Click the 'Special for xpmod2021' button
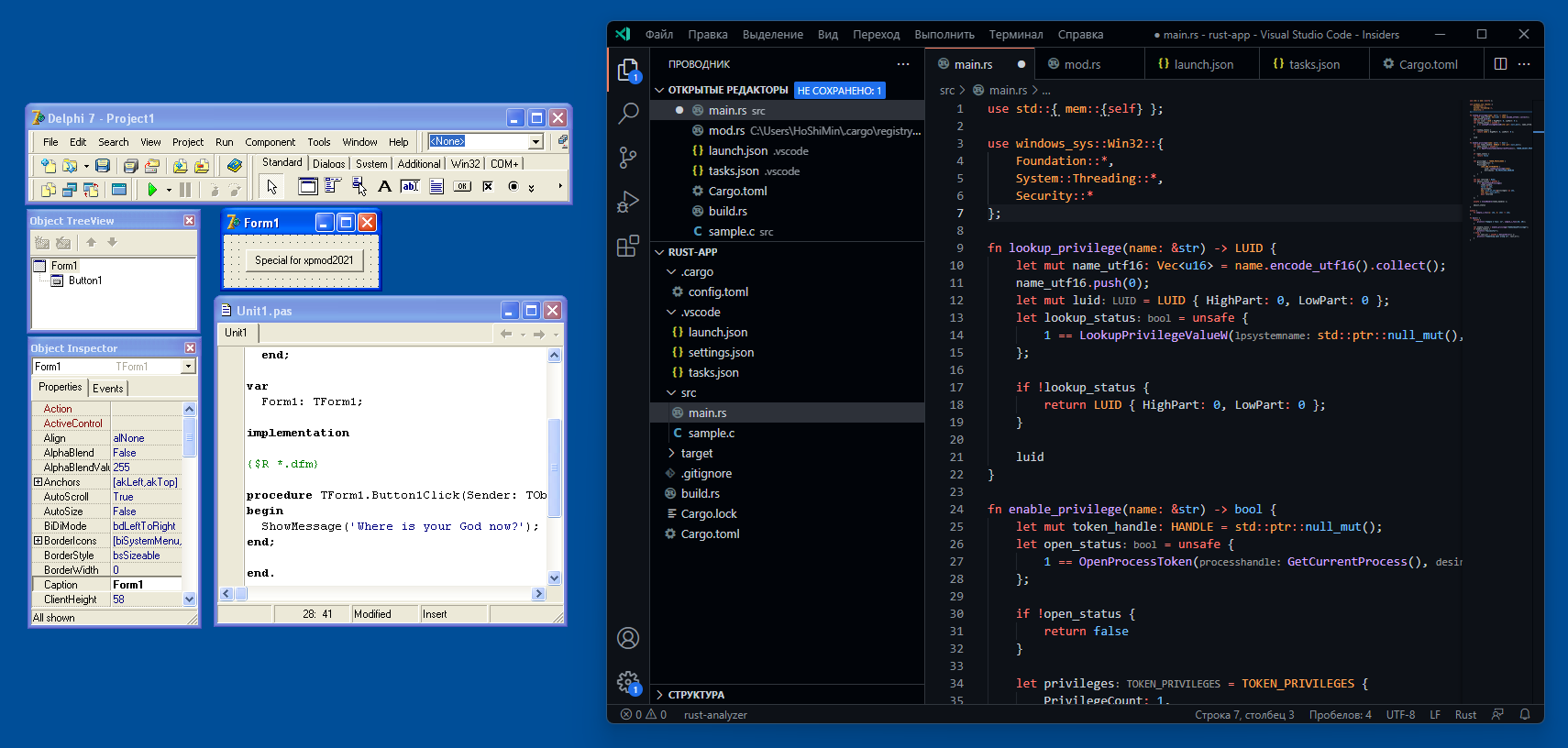The width and height of the screenshot is (1568, 748). pyautogui.click(x=304, y=260)
